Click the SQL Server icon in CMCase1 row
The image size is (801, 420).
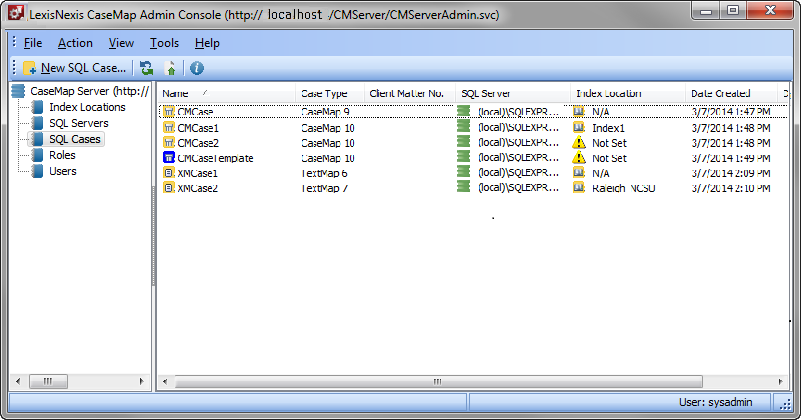(463, 127)
